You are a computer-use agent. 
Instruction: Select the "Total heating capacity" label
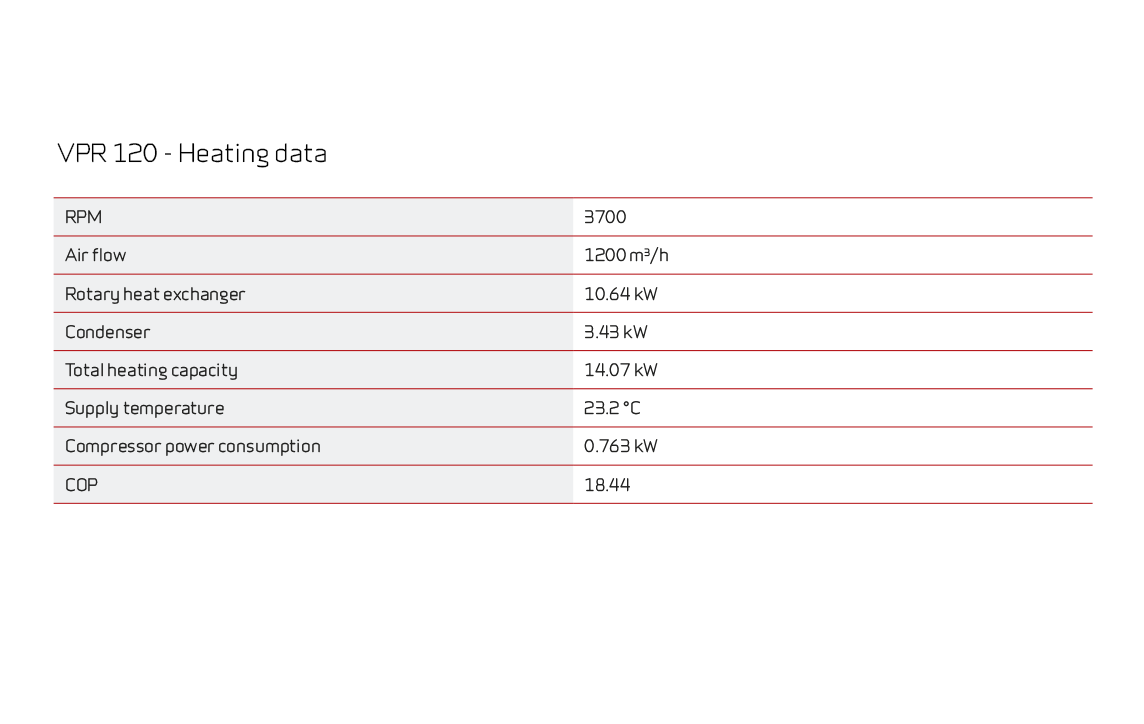[x=151, y=370]
